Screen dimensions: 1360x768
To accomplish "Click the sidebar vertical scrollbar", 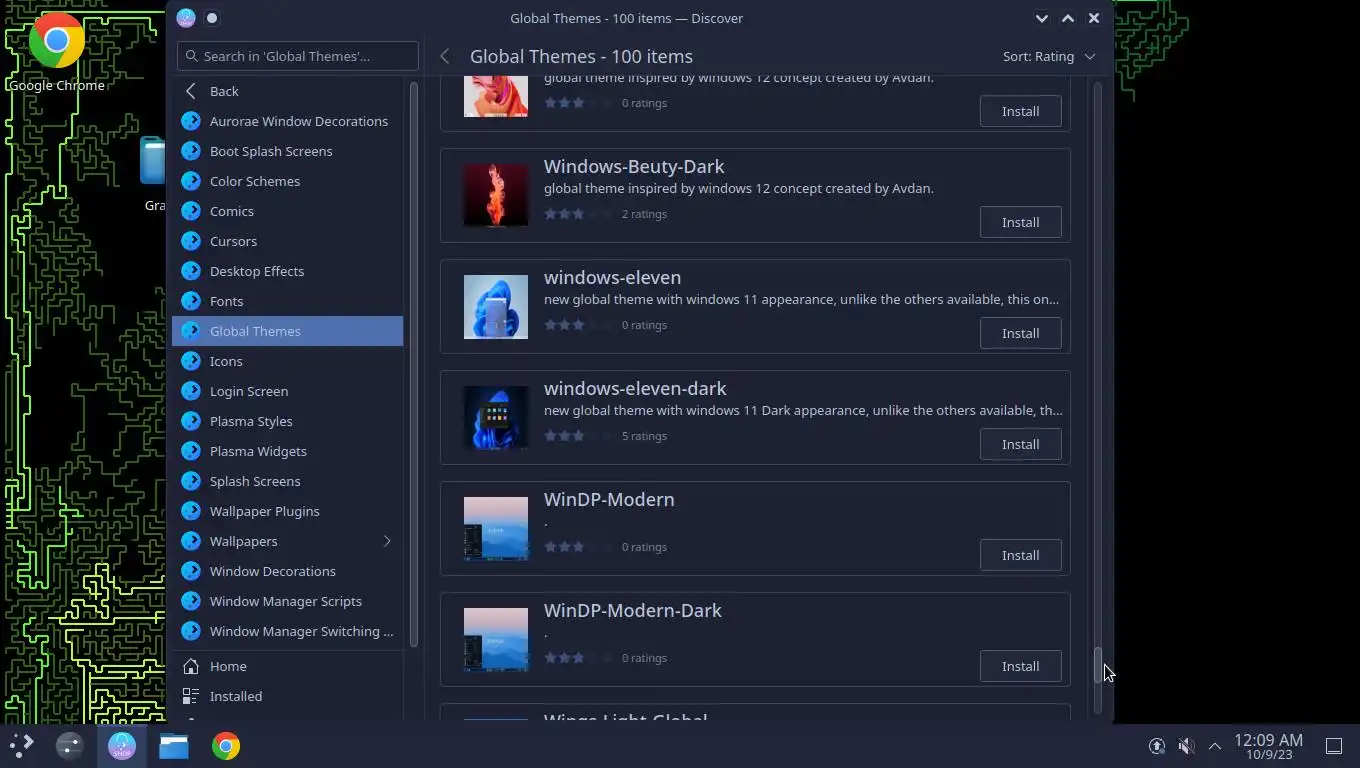I will [414, 363].
